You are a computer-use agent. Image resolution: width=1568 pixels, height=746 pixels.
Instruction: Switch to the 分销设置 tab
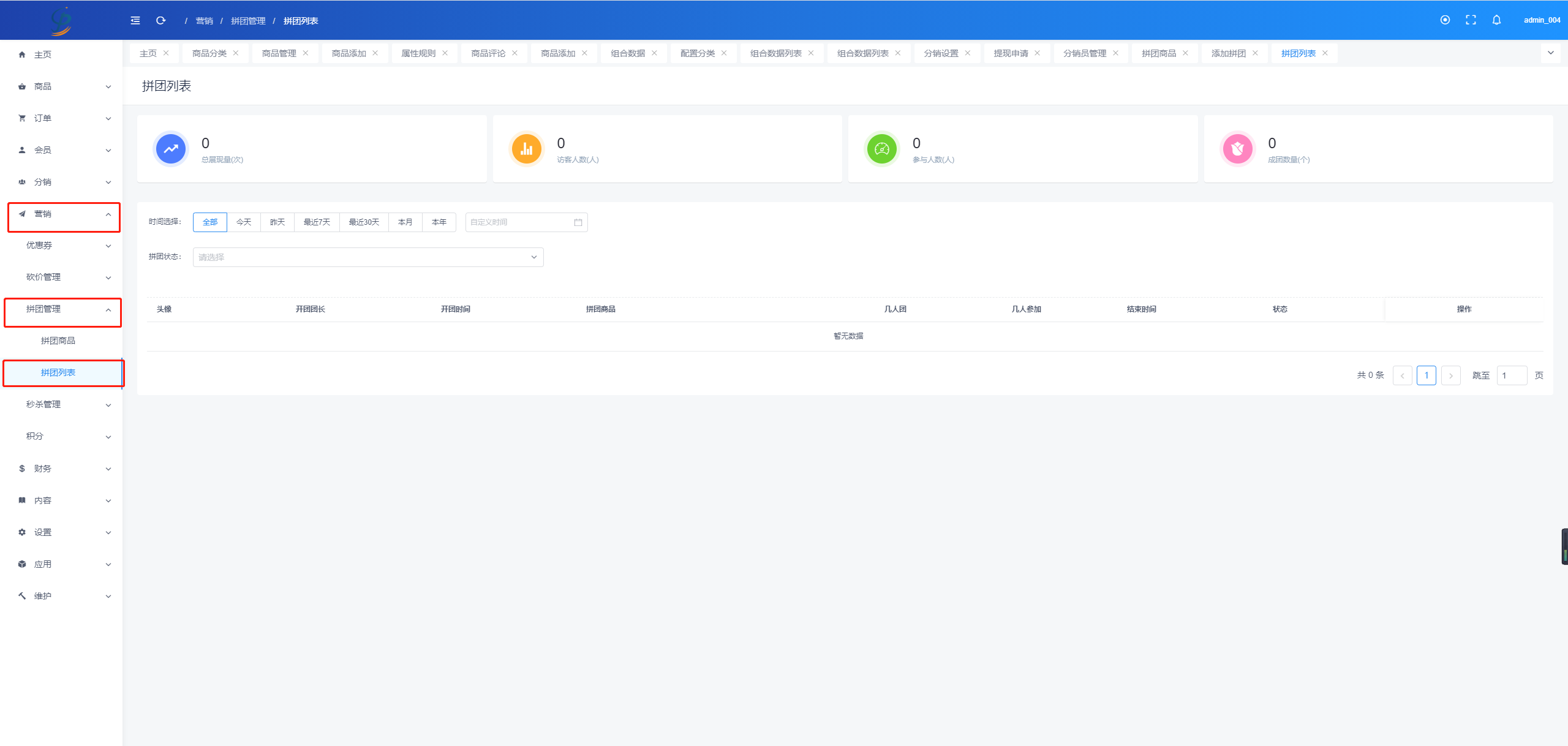click(x=941, y=53)
